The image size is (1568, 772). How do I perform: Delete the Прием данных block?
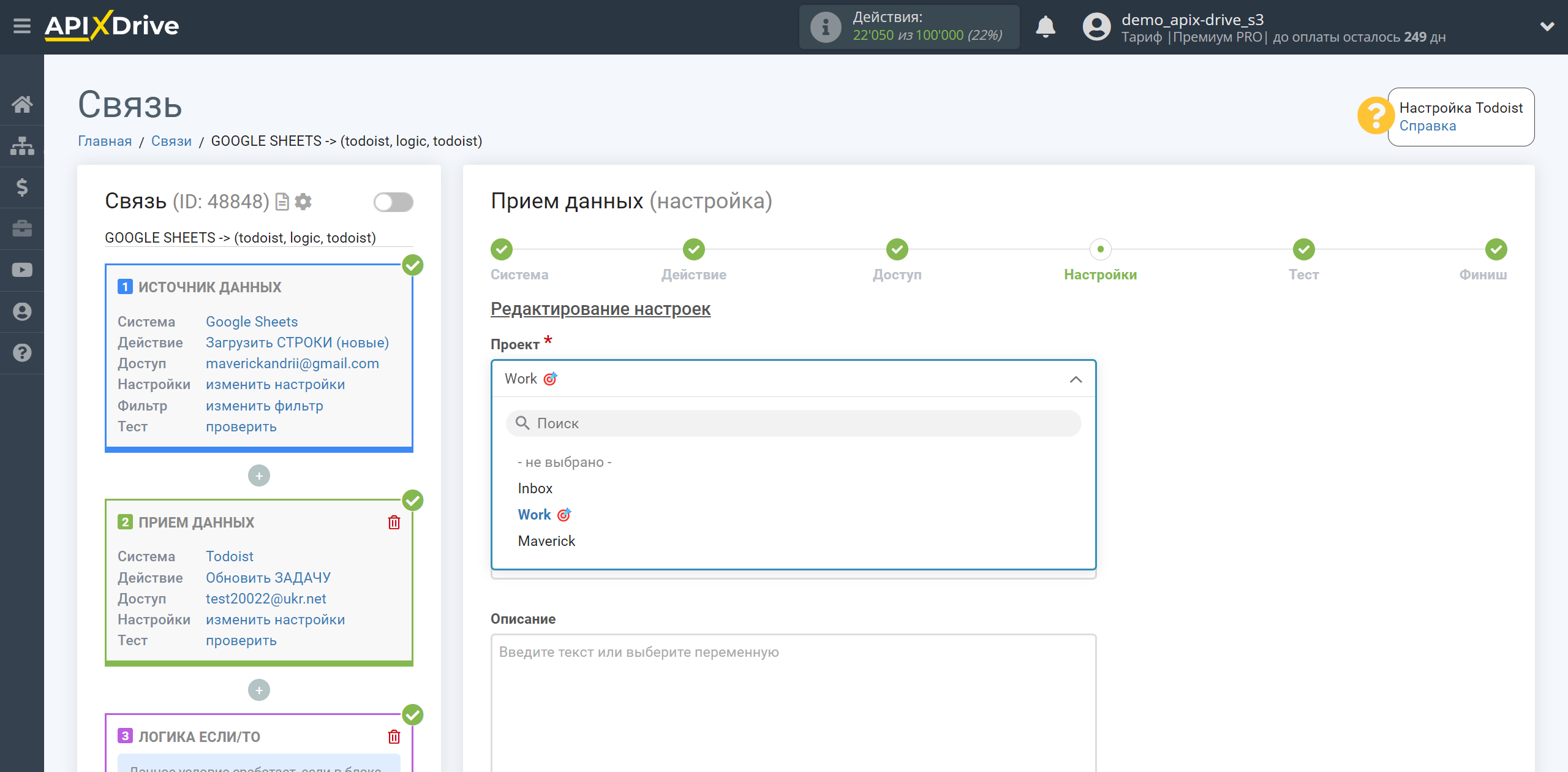[x=394, y=522]
